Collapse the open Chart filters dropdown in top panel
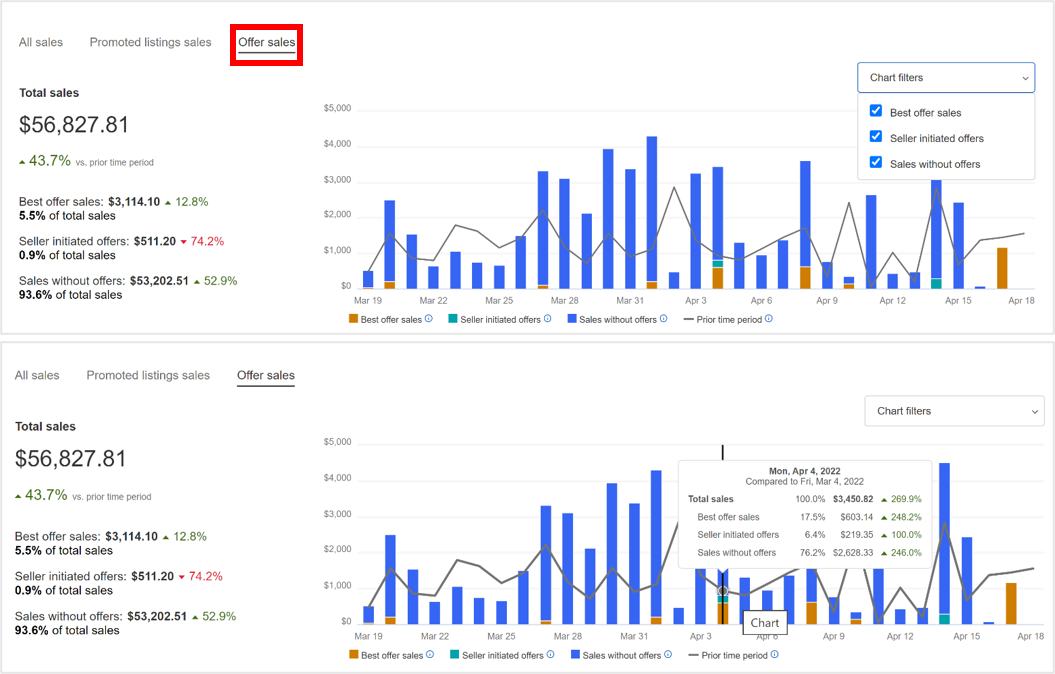 tap(945, 78)
